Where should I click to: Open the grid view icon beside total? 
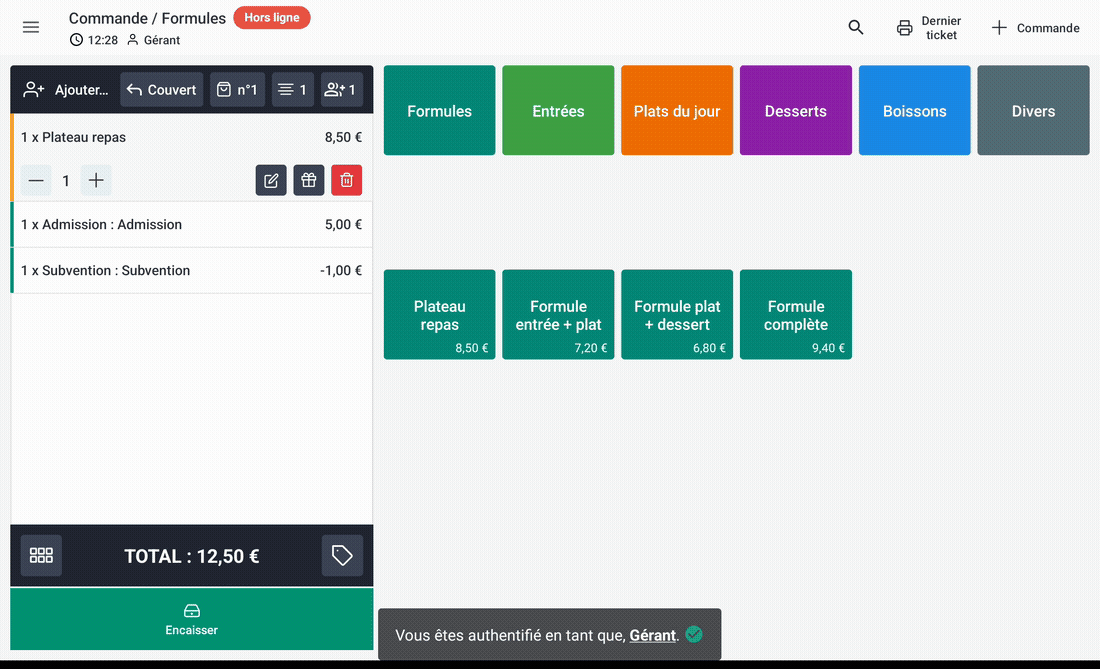[41, 555]
